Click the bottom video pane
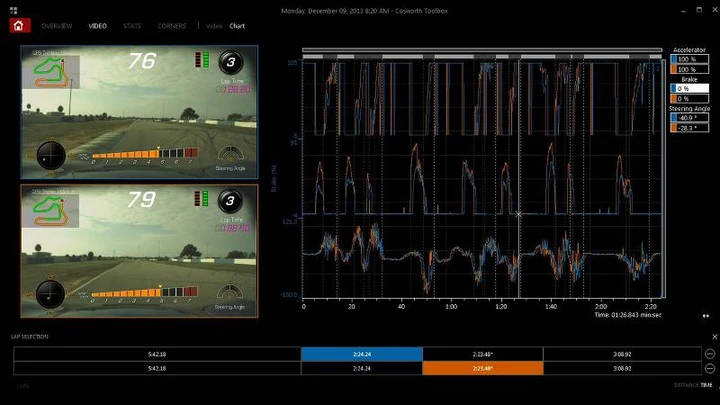This screenshot has height=405, width=720. click(139, 251)
